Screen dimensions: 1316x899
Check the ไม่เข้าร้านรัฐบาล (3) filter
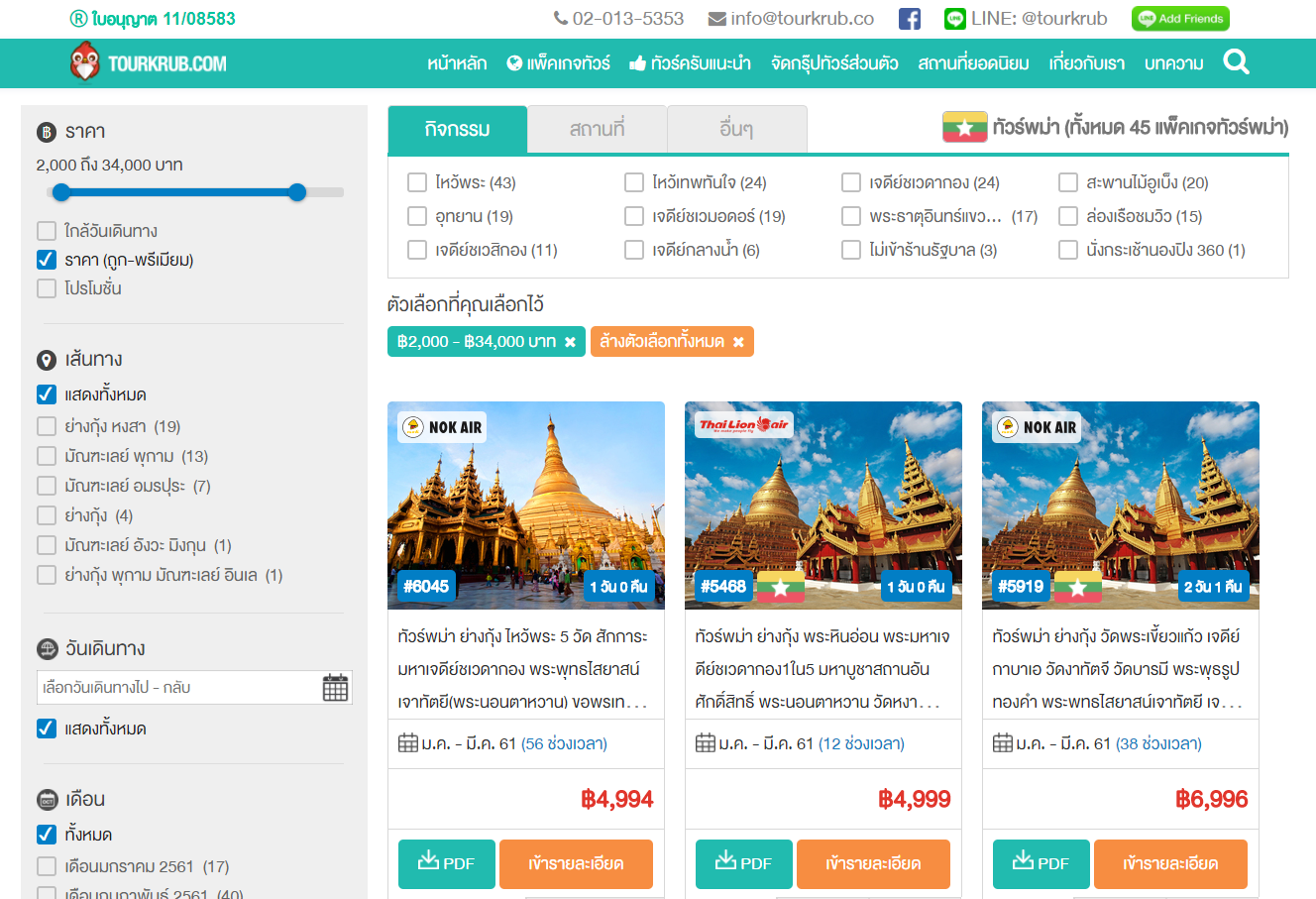click(x=851, y=250)
